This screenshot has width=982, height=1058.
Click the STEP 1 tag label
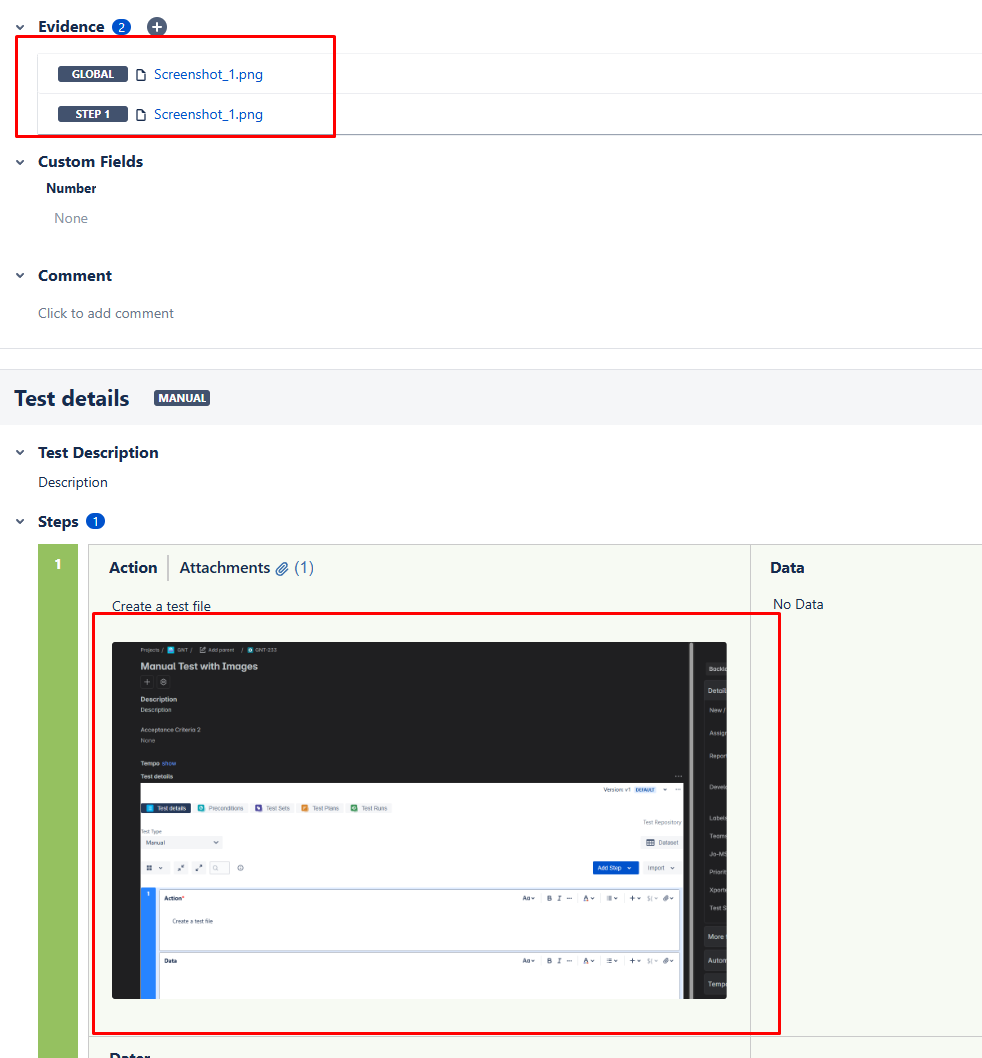click(x=93, y=114)
